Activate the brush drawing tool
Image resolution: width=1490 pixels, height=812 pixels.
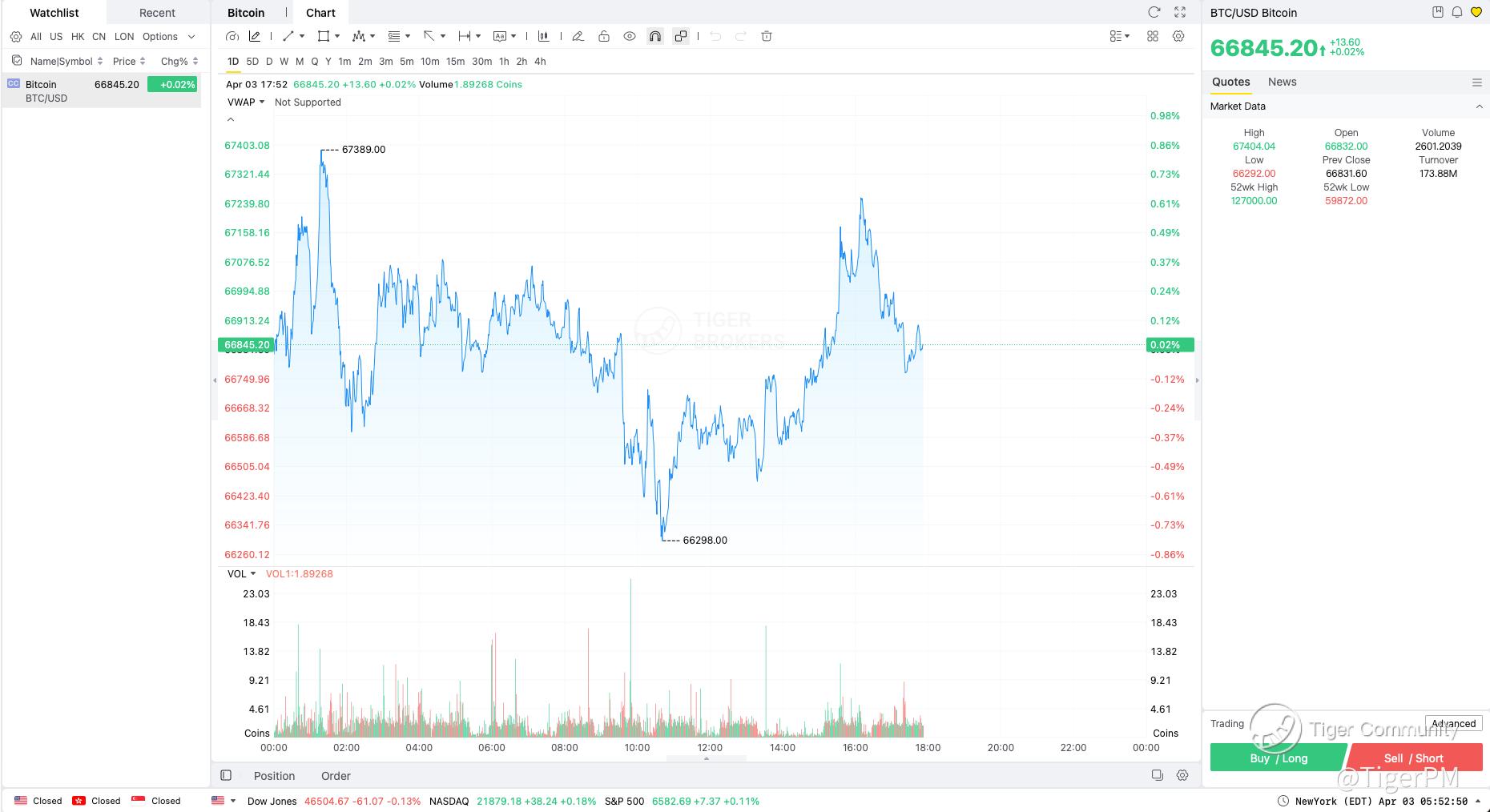pos(578,36)
